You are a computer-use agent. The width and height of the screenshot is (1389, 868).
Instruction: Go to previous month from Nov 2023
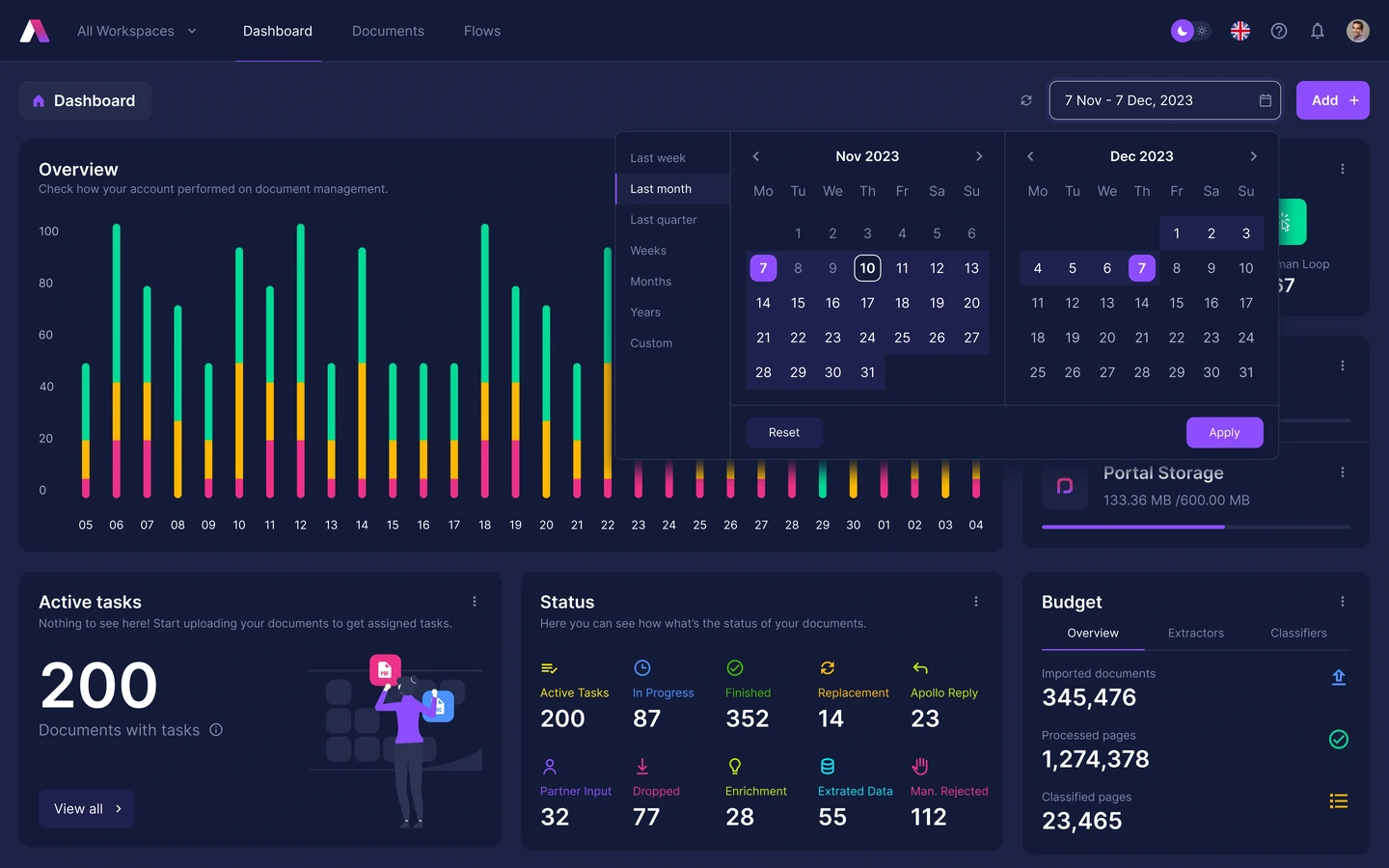pyautogui.click(x=756, y=156)
